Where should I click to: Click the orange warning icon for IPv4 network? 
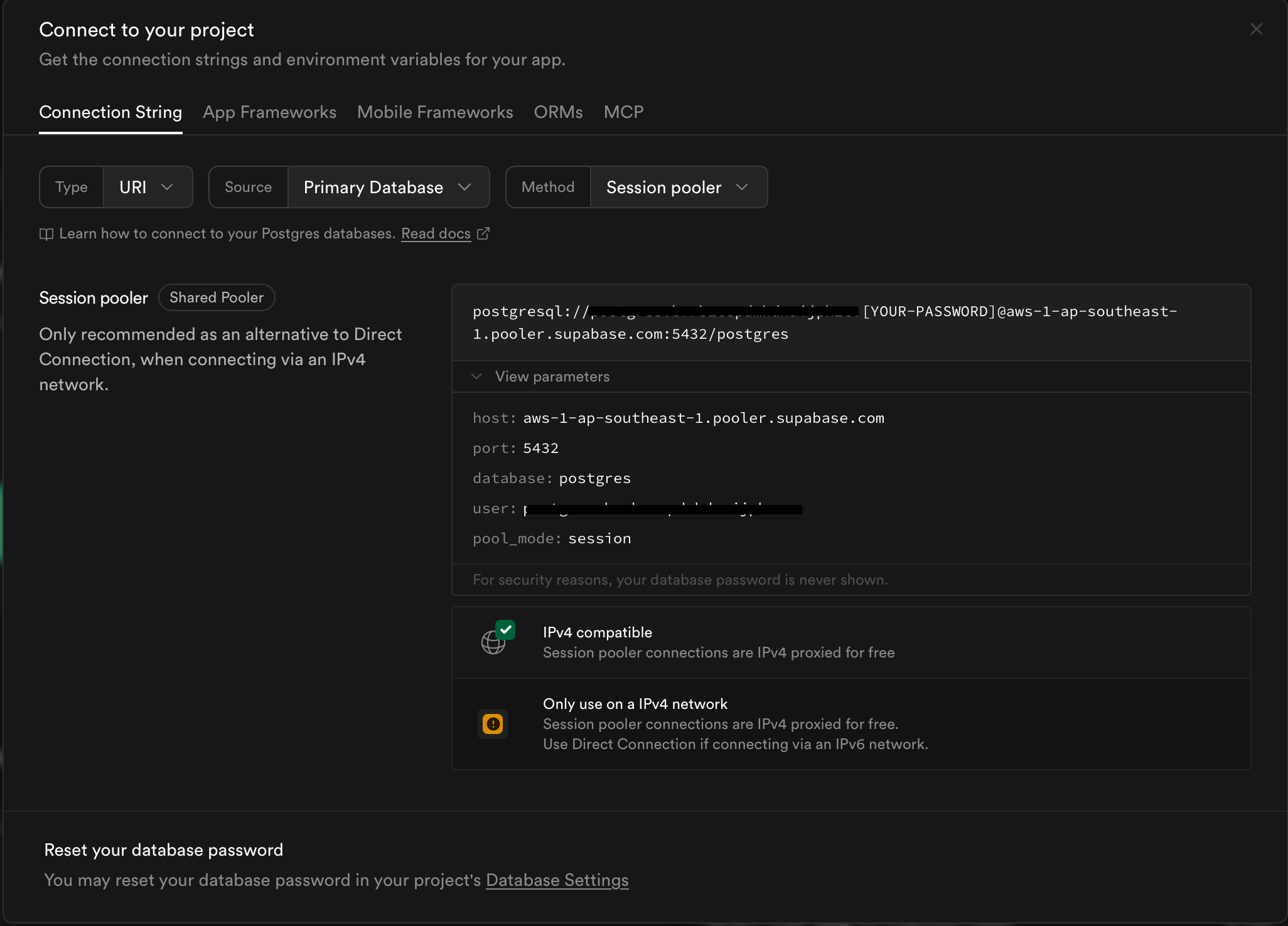pos(493,724)
